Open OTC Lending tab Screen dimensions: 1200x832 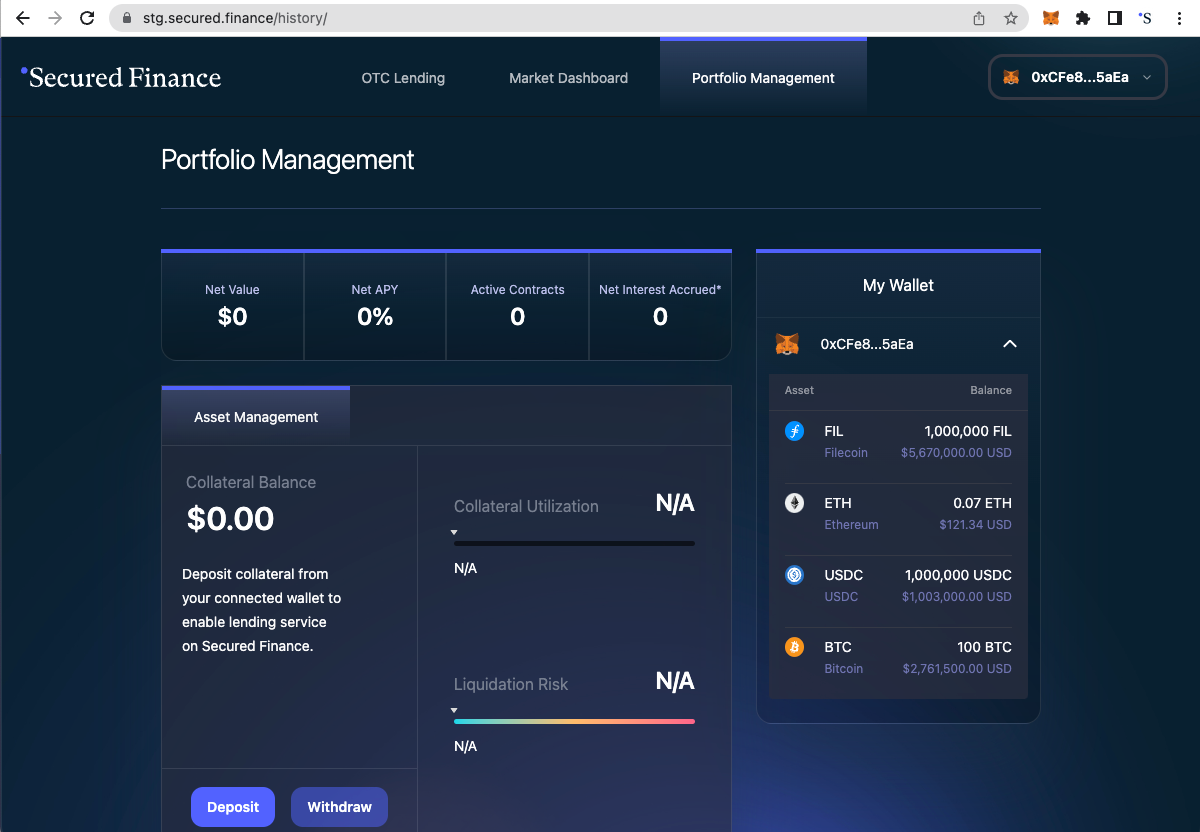403,78
